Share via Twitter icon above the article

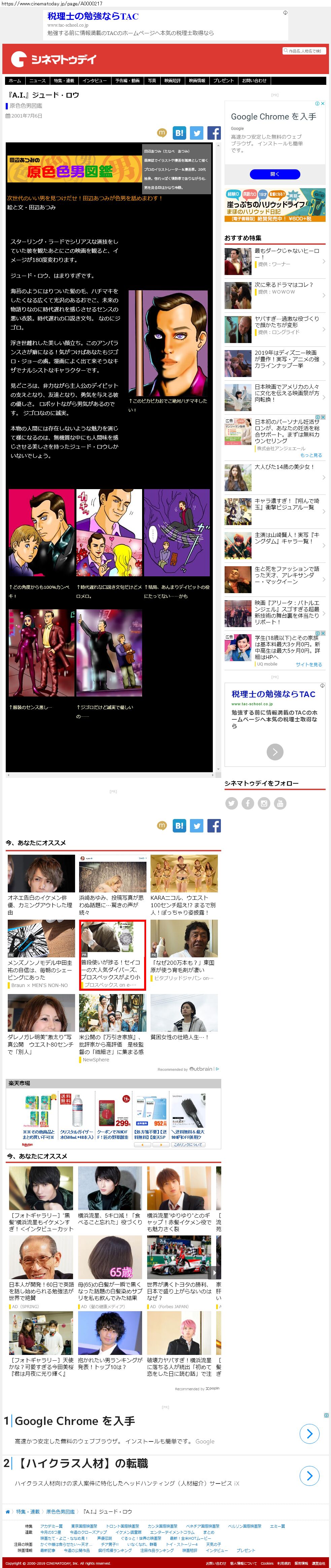coord(197,133)
